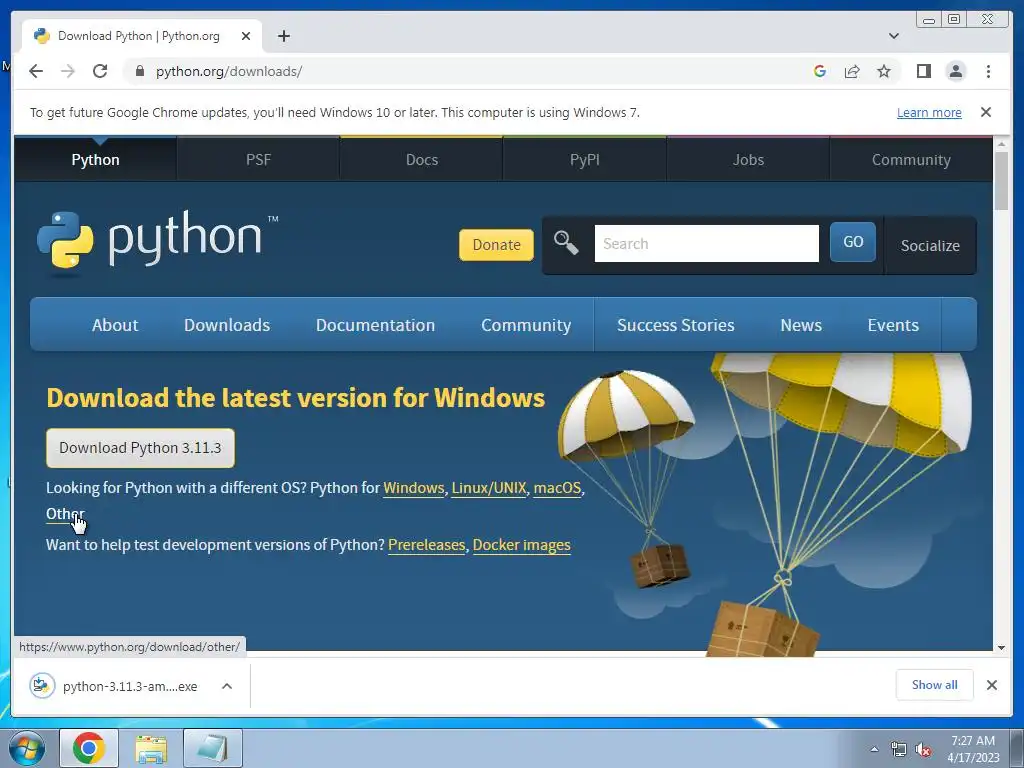Focus the Search input field

[x=707, y=244]
